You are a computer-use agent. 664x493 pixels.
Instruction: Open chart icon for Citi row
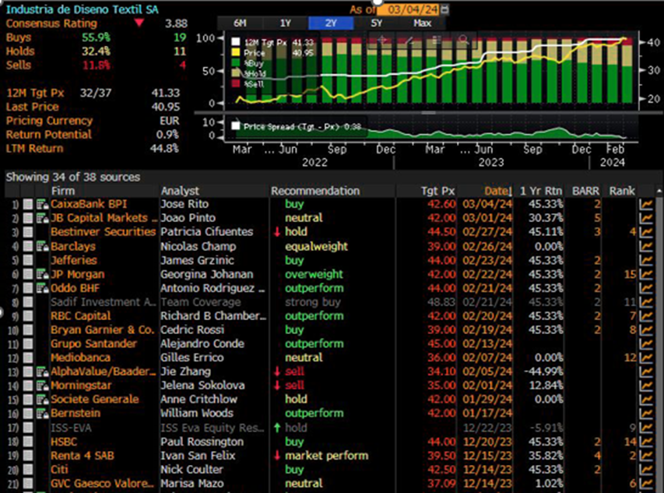[x=646, y=470]
